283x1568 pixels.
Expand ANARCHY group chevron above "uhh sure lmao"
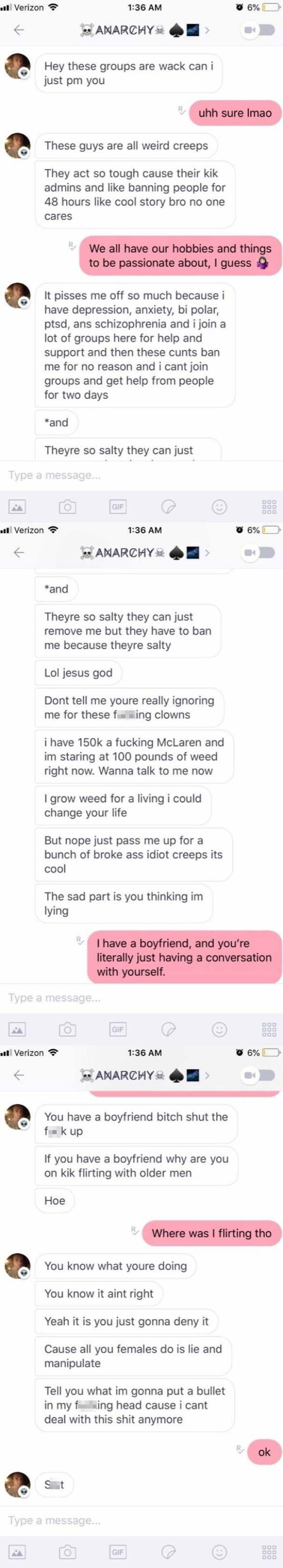(x=207, y=30)
